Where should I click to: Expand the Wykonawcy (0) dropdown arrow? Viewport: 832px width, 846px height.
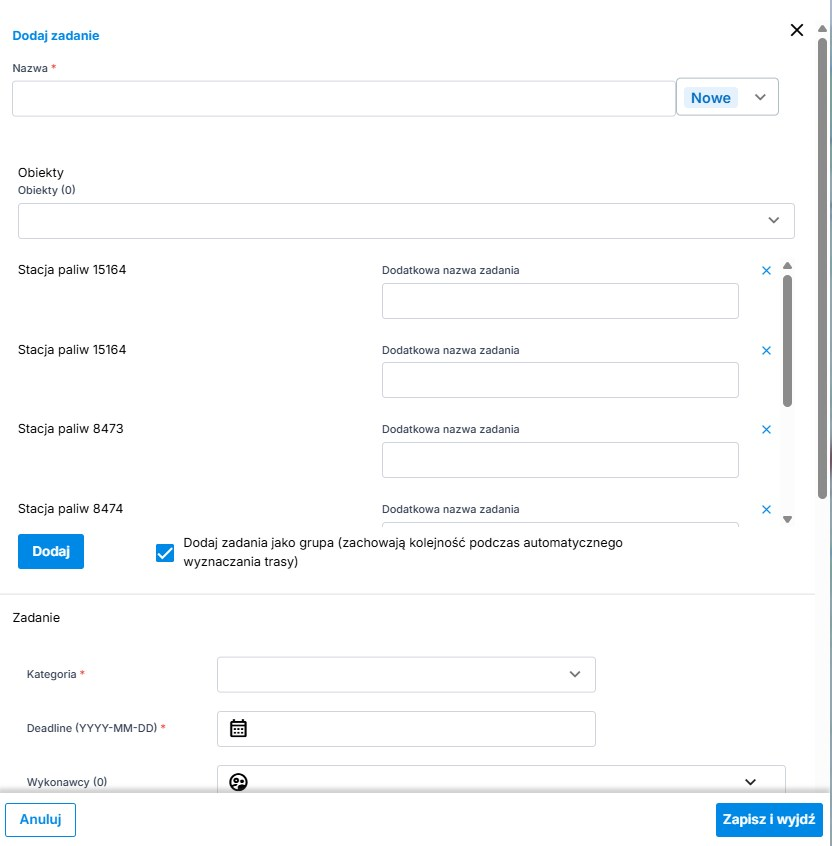pos(750,782)
